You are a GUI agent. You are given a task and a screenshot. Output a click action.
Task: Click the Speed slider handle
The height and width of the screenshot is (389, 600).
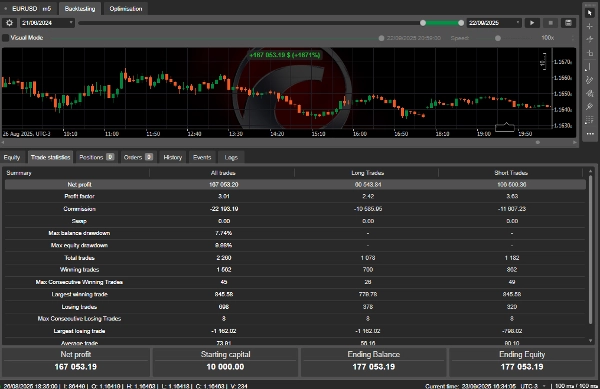click(x=498, y=38)
